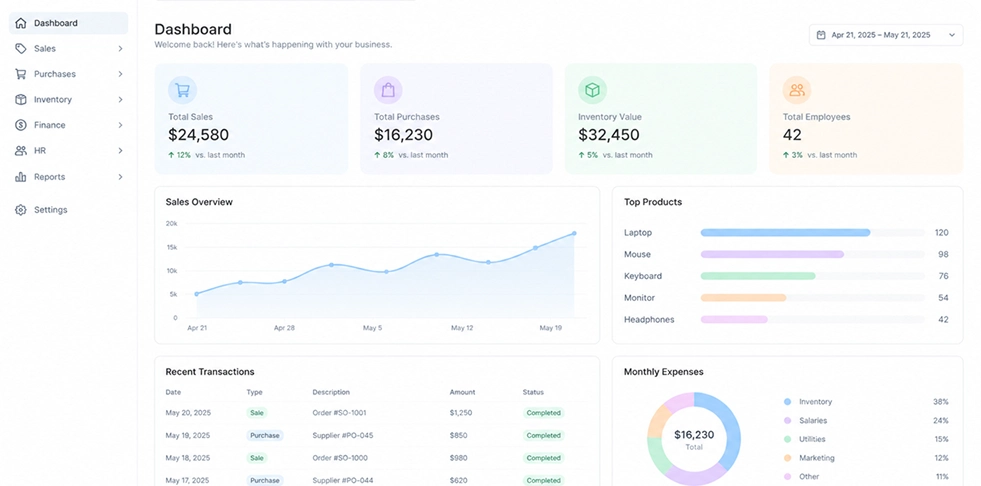Click the Purchases cart icon in sidebar

tap(21, 74)
